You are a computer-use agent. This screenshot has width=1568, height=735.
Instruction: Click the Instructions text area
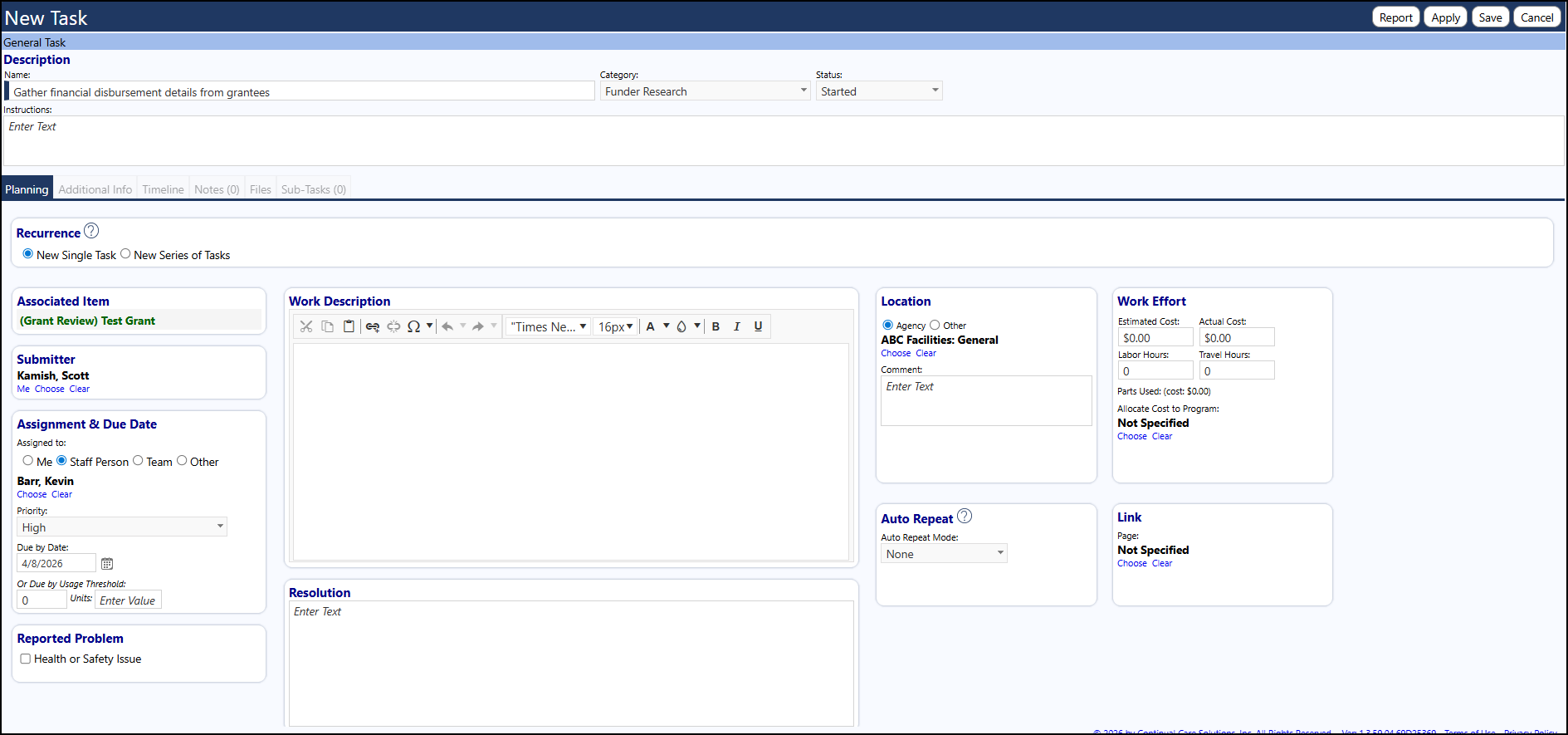(784, 140)
